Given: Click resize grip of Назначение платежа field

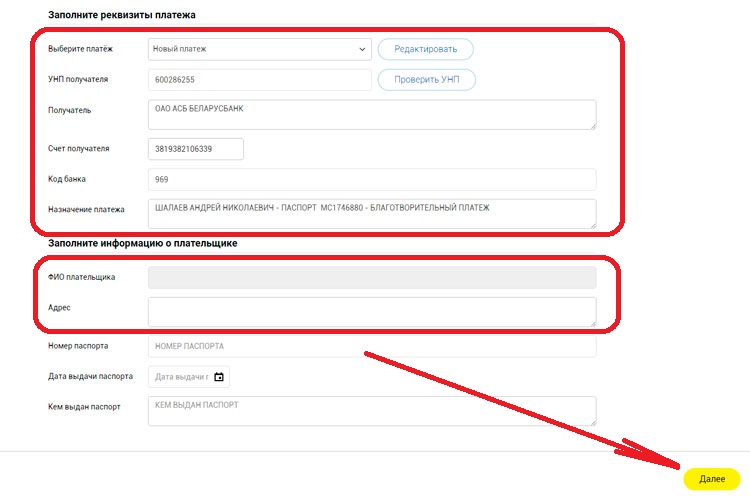Looking at the screenshot, I should 592,224.
